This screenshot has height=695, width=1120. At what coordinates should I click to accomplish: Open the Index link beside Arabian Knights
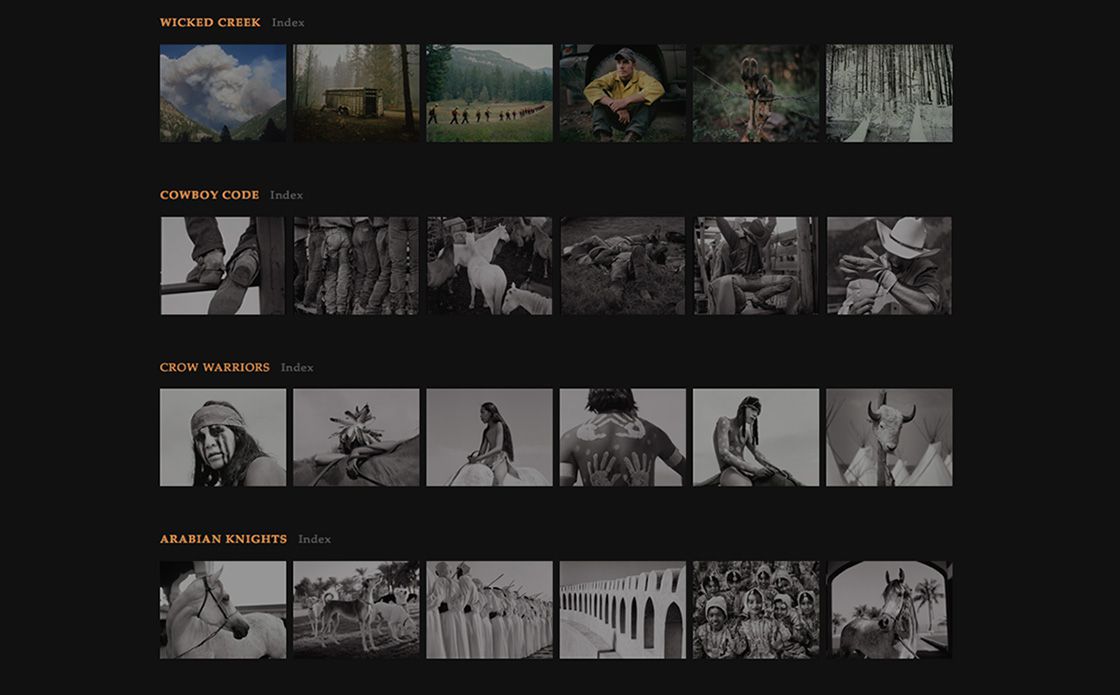[x=314, y=539]
